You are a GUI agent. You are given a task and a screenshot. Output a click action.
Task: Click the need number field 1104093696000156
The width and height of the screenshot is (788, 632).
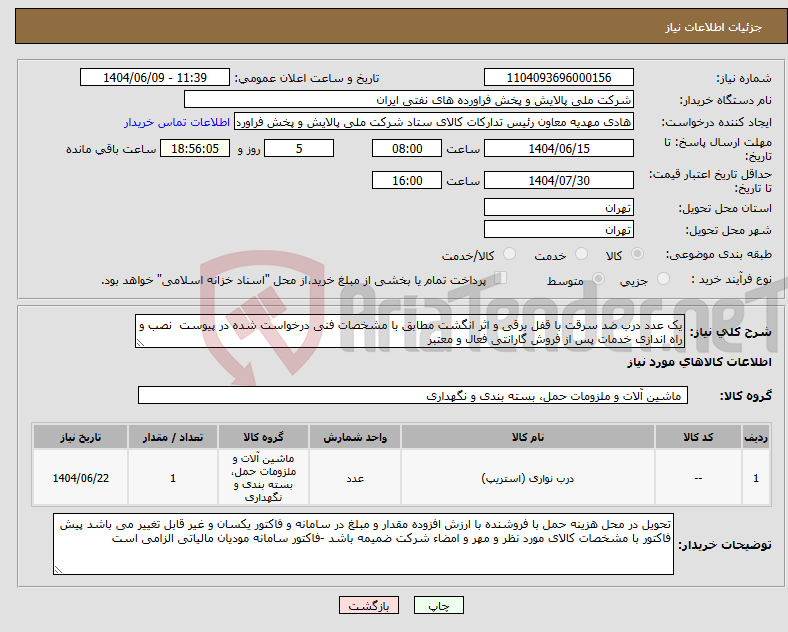558,77
